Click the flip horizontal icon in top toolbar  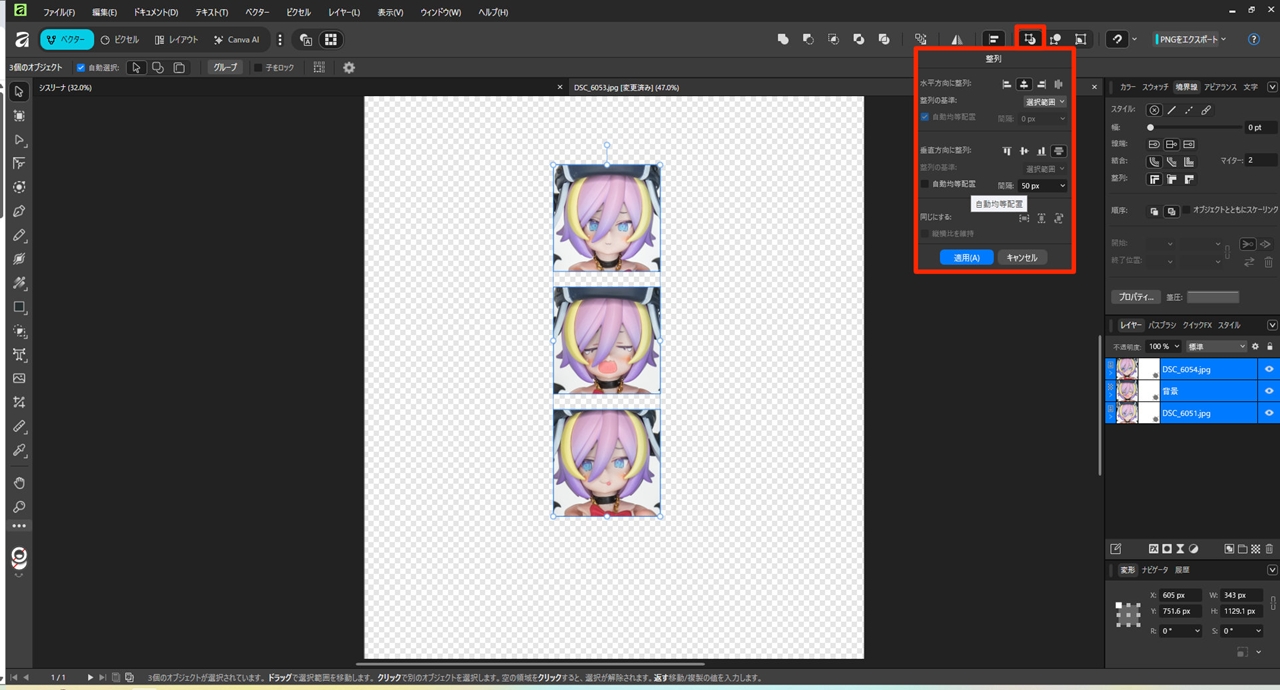click(957, 39)
